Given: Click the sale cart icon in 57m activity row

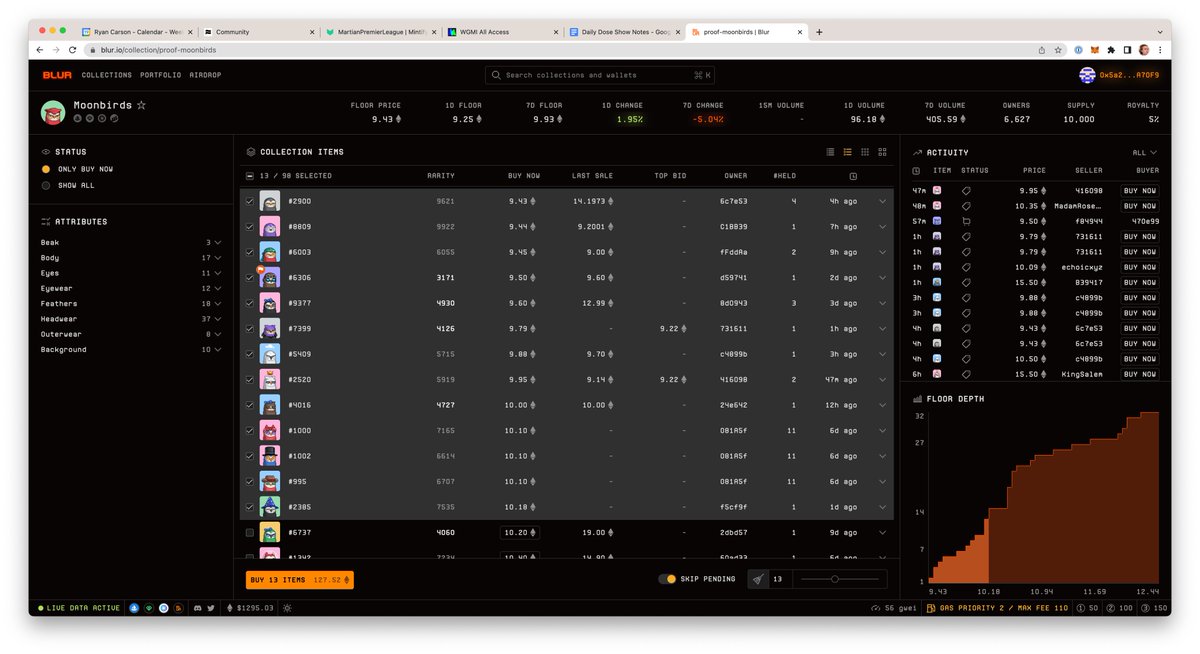Looking at the screenshot, I should (x=966, y=221).
